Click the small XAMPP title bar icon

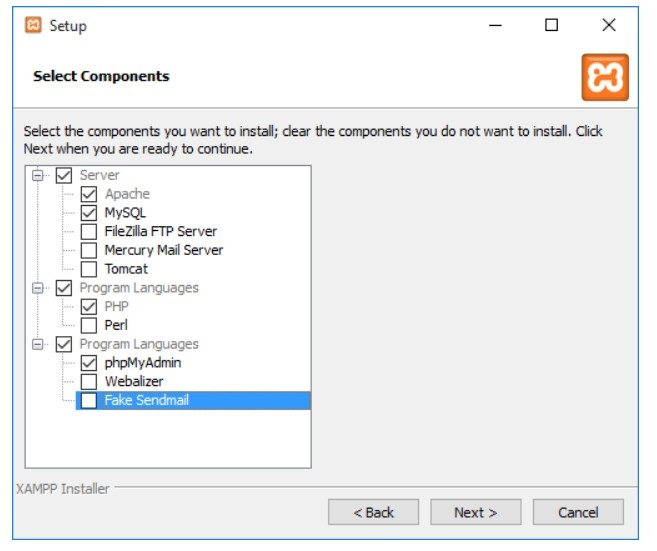[33, 25]
